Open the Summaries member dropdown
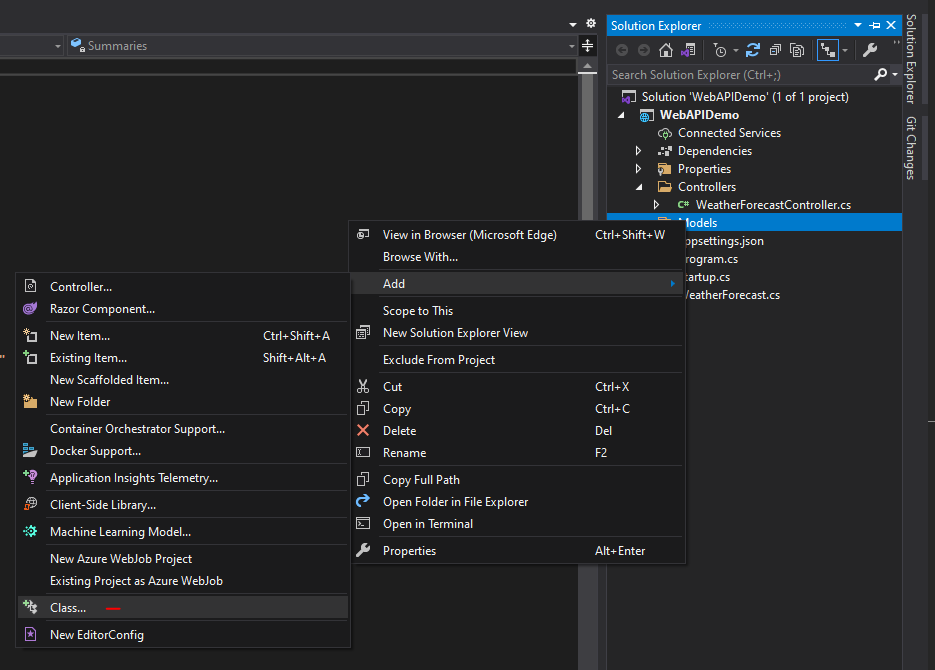This screenshot has width=935, height=670. [571, 46]
